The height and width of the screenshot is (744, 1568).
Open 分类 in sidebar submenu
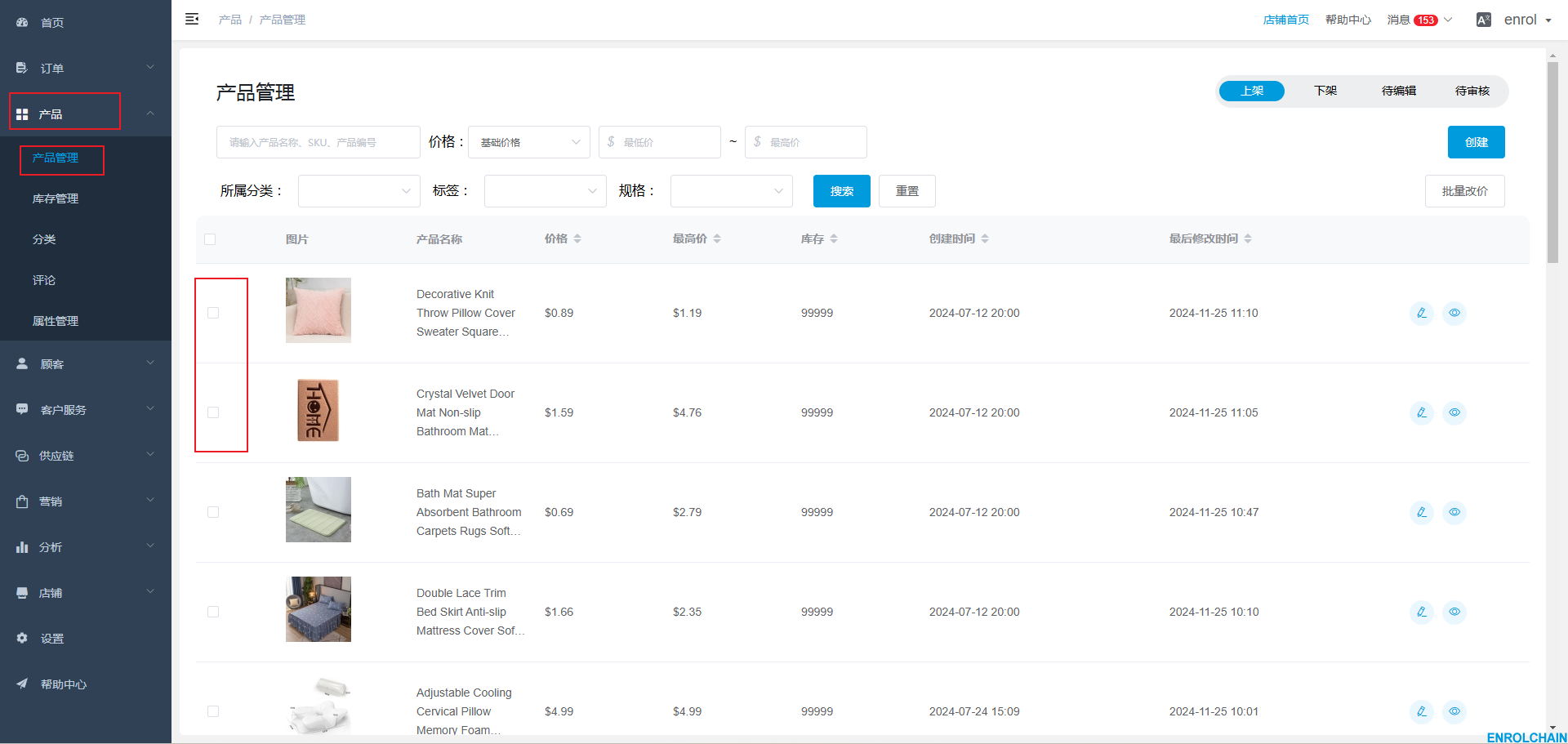(44, 239)
